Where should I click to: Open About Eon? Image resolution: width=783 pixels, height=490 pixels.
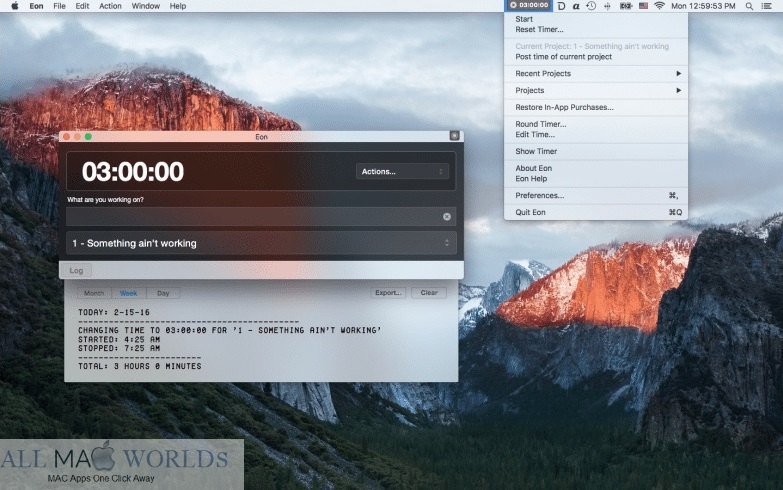click(x=533, y=168)
